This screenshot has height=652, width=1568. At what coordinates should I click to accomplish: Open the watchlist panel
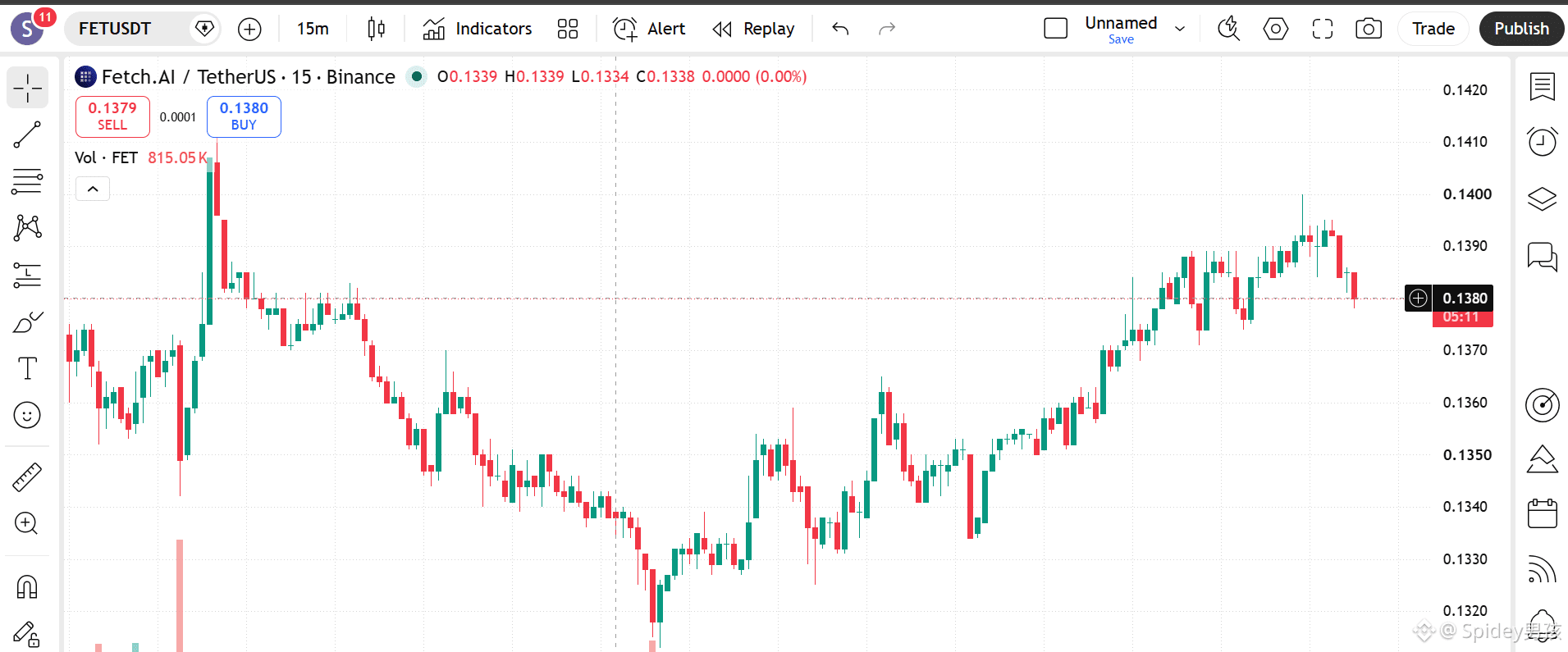click(x=1542, y=86)
